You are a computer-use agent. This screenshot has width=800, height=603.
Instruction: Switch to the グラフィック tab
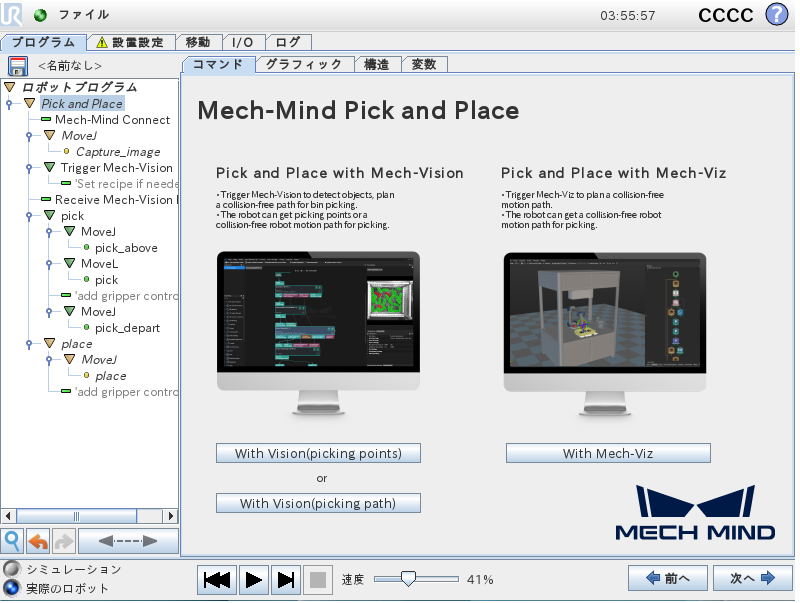click(x=305, y=65)
